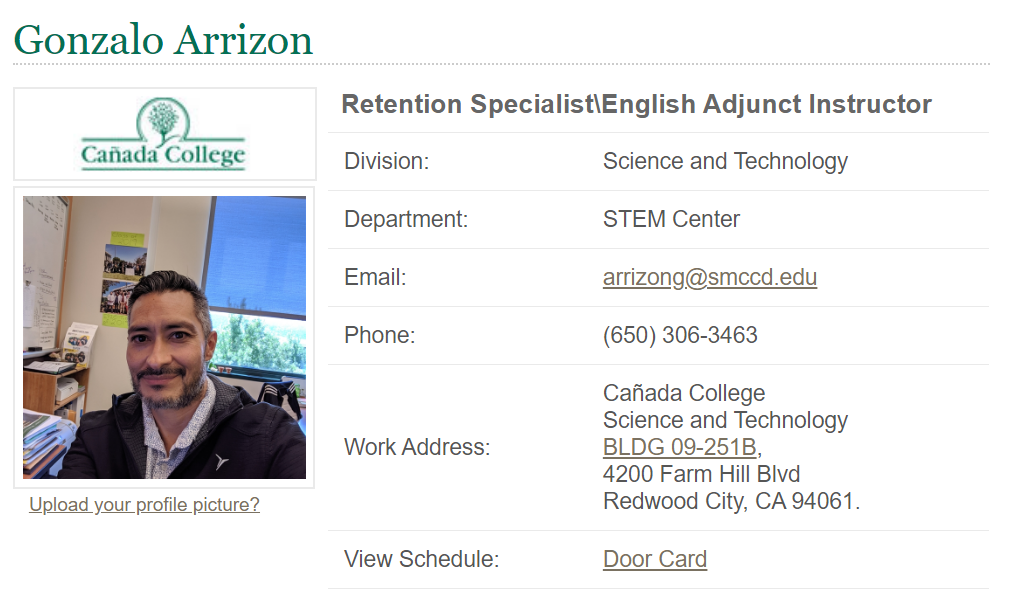Click the phone number (650) 306-3463
Image resolution: width=1016 pixels, height=600 pixels.
[x=680, y=335]
